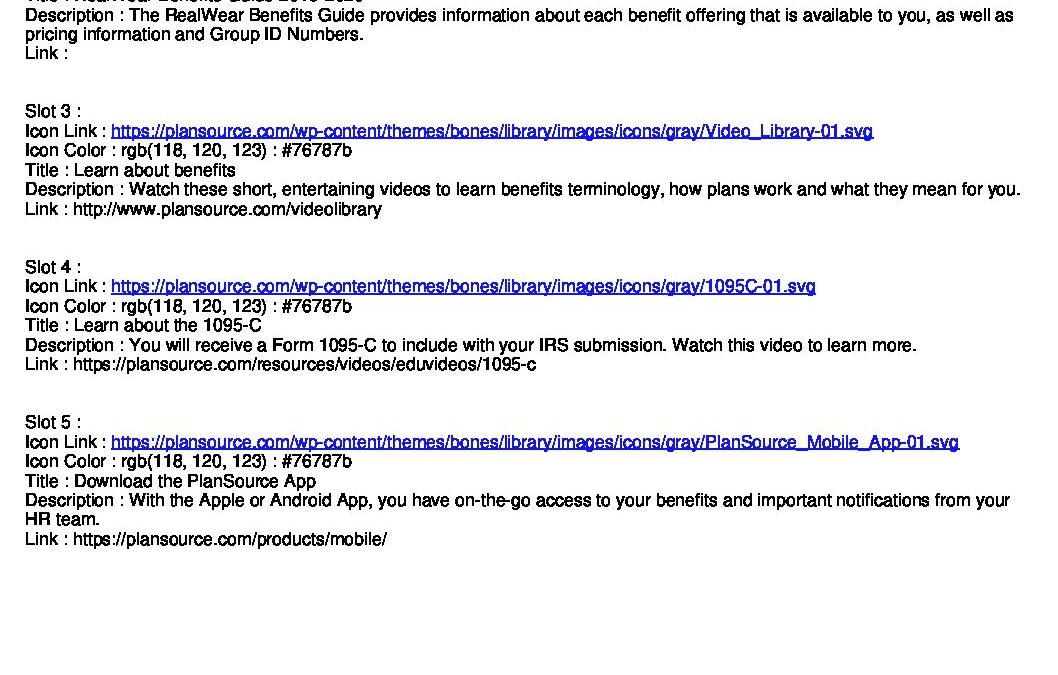
Task: Click the 'You will receive a Form 1095-C' description
Action: click(470, 346)
